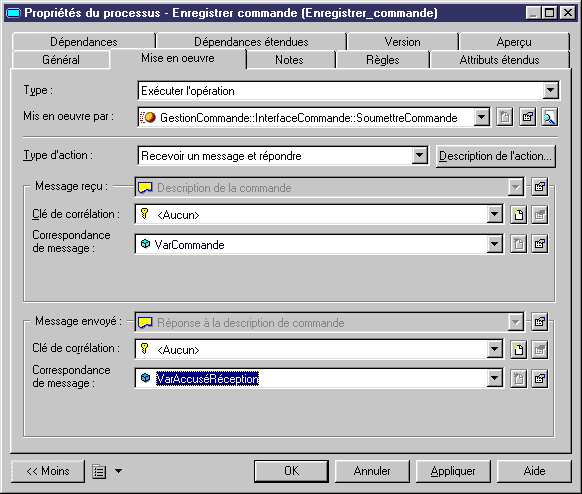Click the Create icon next to 'Mis en oeuvre par'
The height and width of the screenshot is (494, 582).
click(x=504, y=118)
